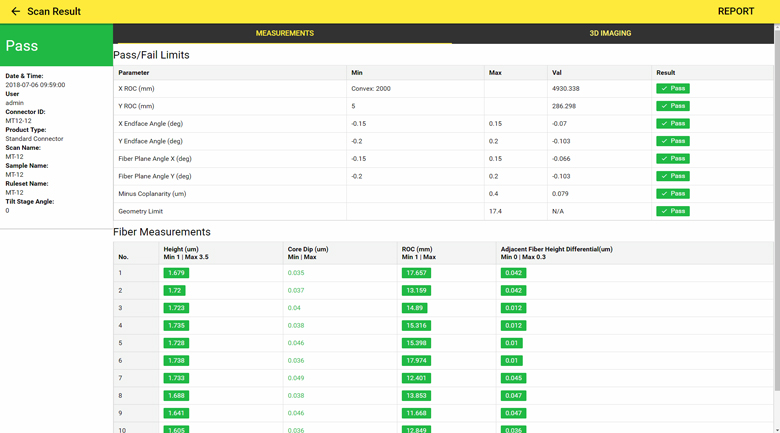The image size is (780, 433).
Task: Click Pass badge for X Endface Angle
Action: pos(672,124)
